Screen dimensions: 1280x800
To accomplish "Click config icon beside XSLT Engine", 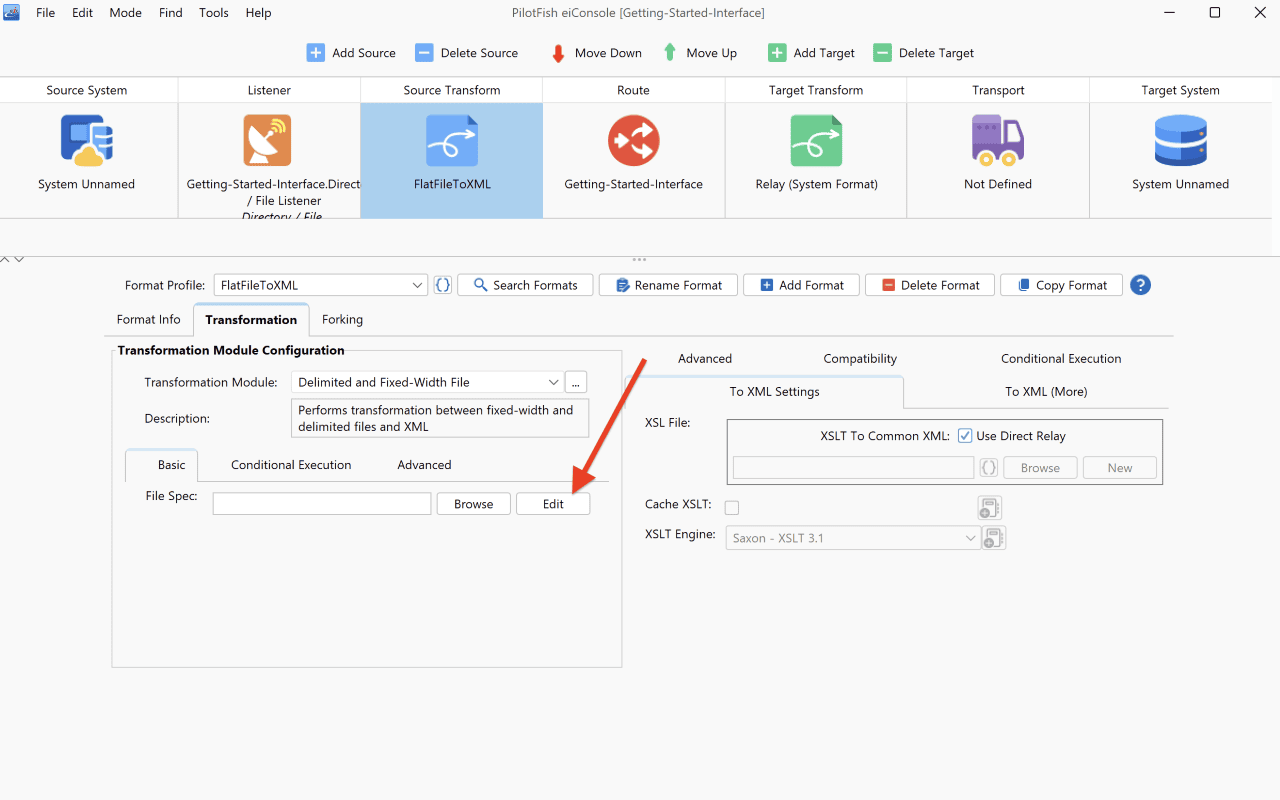I will point(993,538).
